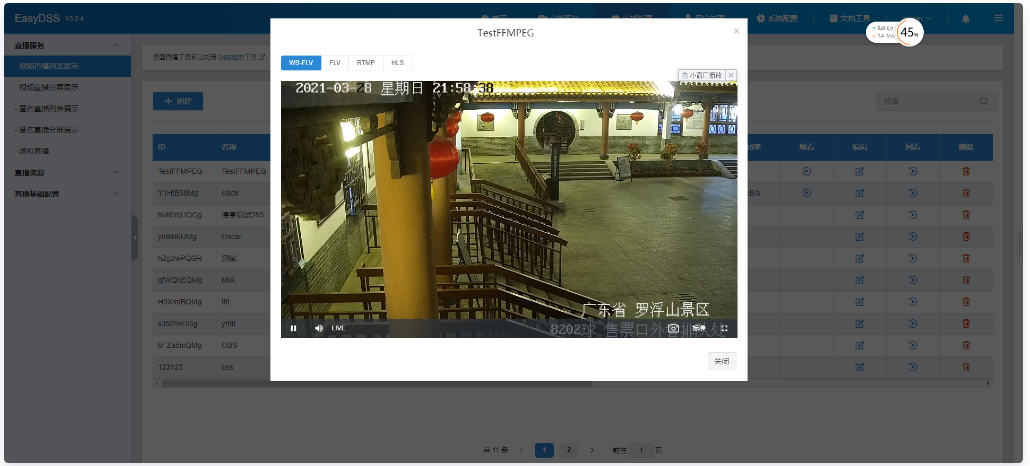Delete the TestFFMPEG row
Viewport: 1030px width, 466px height.
(966, 172)
